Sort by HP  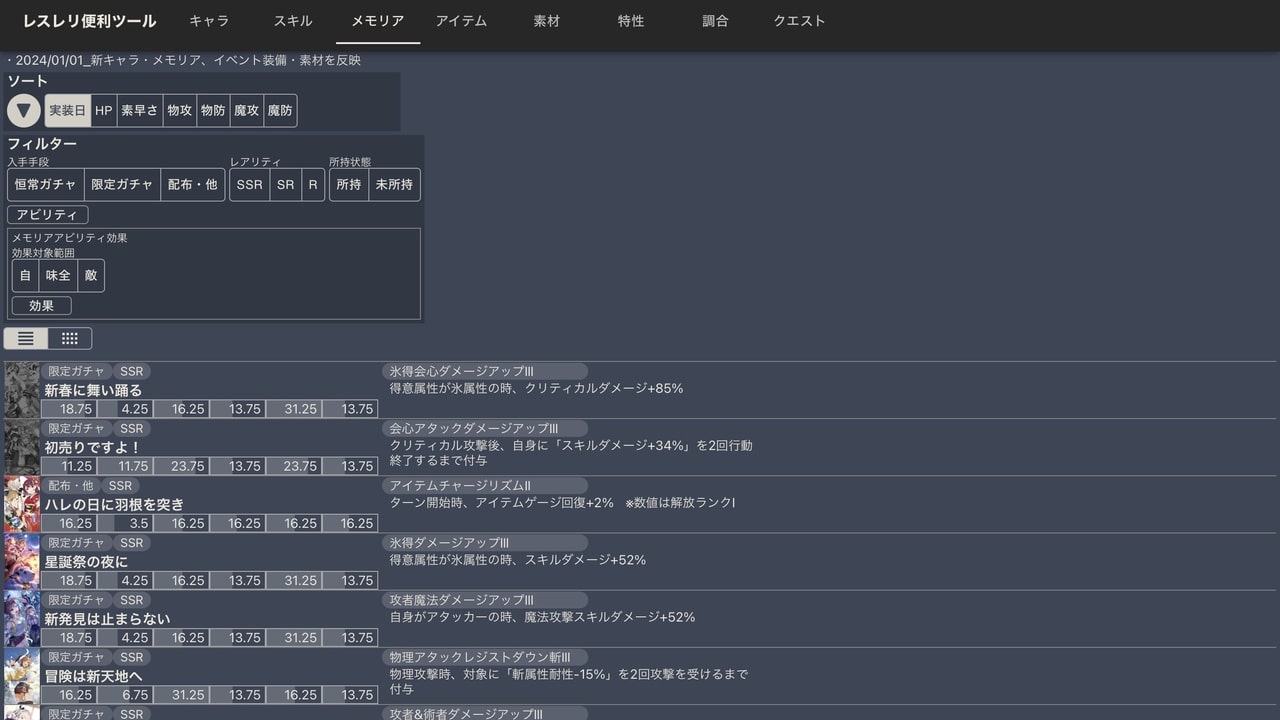tap(104, 111)
